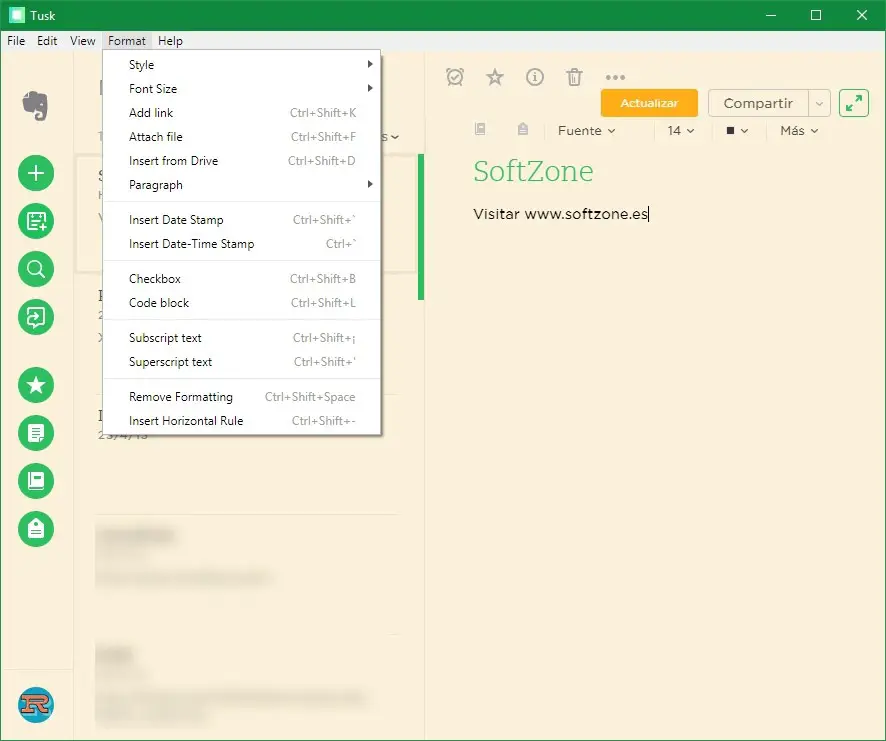
Task: Choose Attach file menu entry
Action: point(242,137)
